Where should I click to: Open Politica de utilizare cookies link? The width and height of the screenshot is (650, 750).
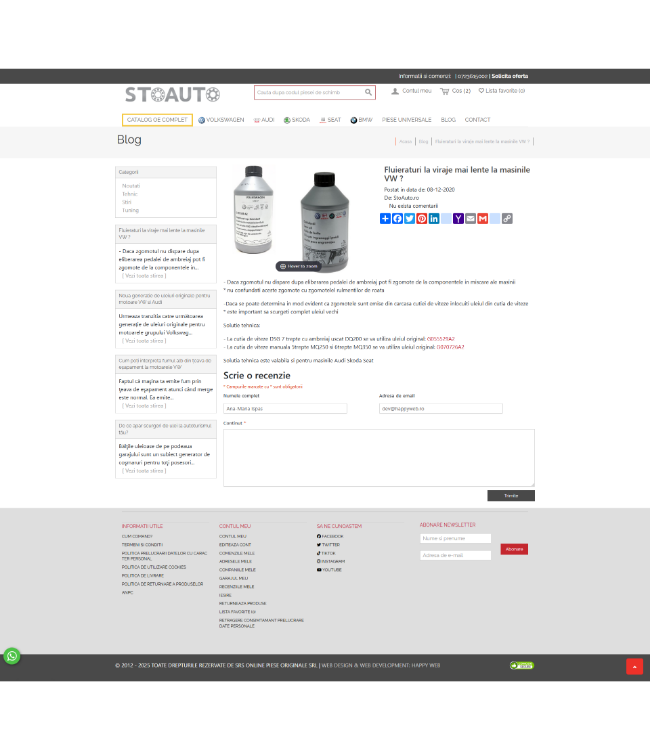coord(154,567)
